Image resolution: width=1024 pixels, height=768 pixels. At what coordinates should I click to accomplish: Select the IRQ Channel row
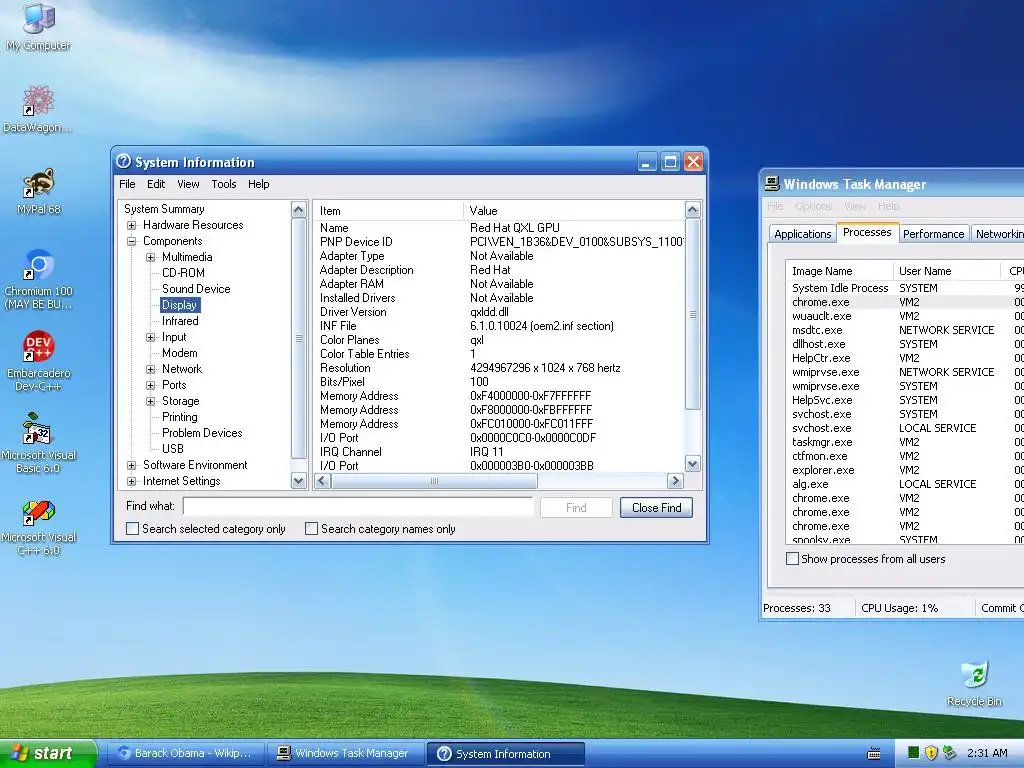[x=499, y=451]
